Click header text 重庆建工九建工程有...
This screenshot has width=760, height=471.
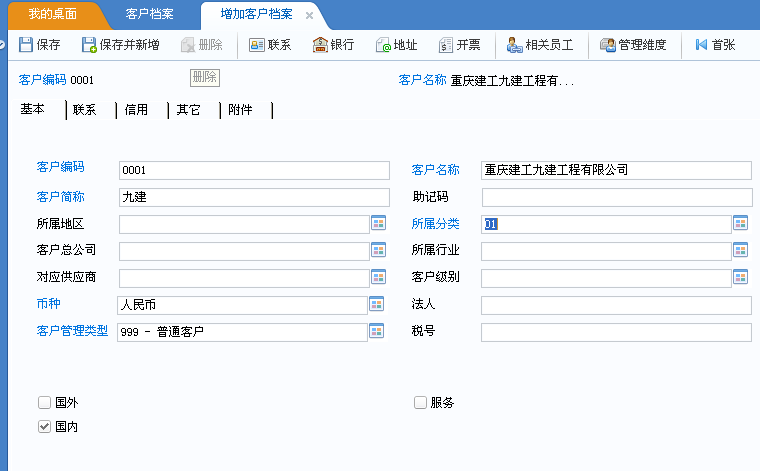click(512, 80)
